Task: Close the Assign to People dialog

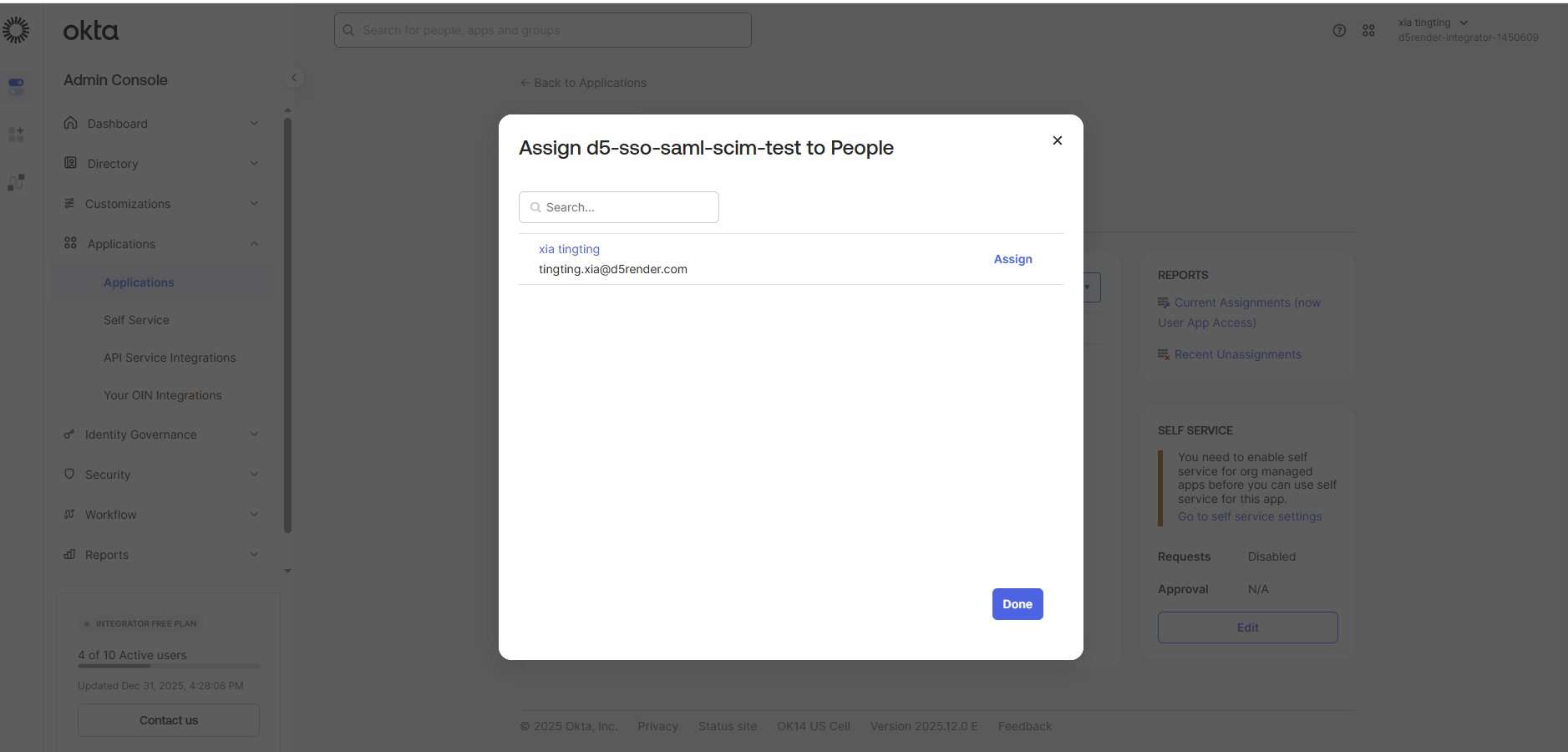Action: 1057,140
